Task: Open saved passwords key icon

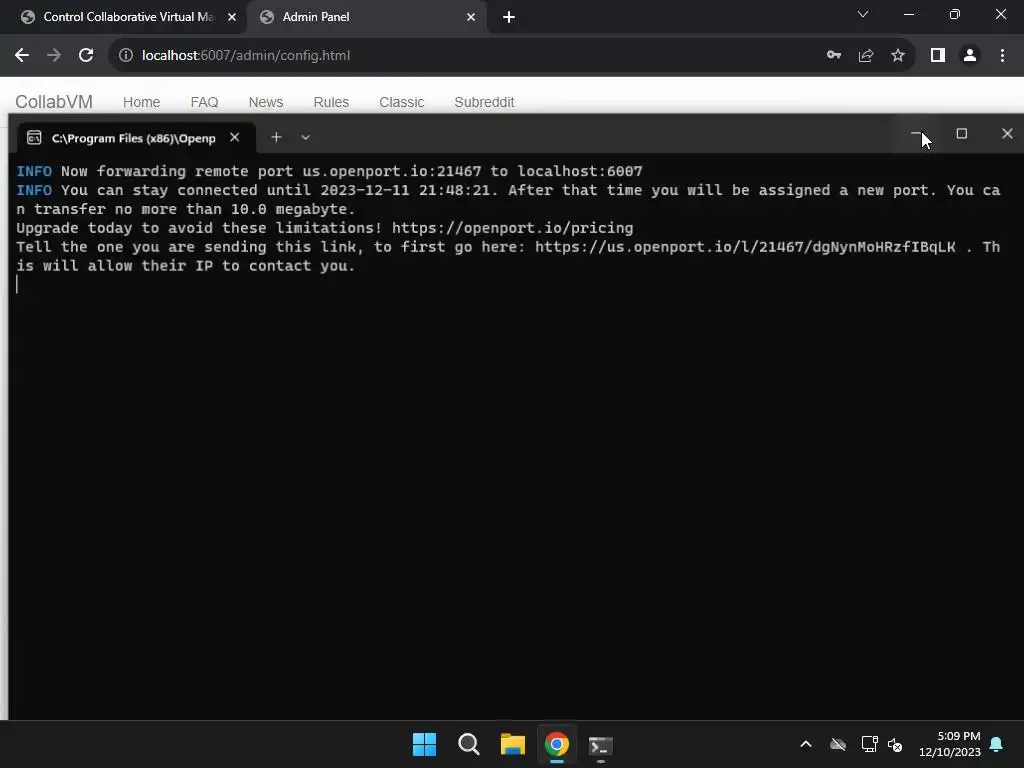Action: [x=834, y=56]
